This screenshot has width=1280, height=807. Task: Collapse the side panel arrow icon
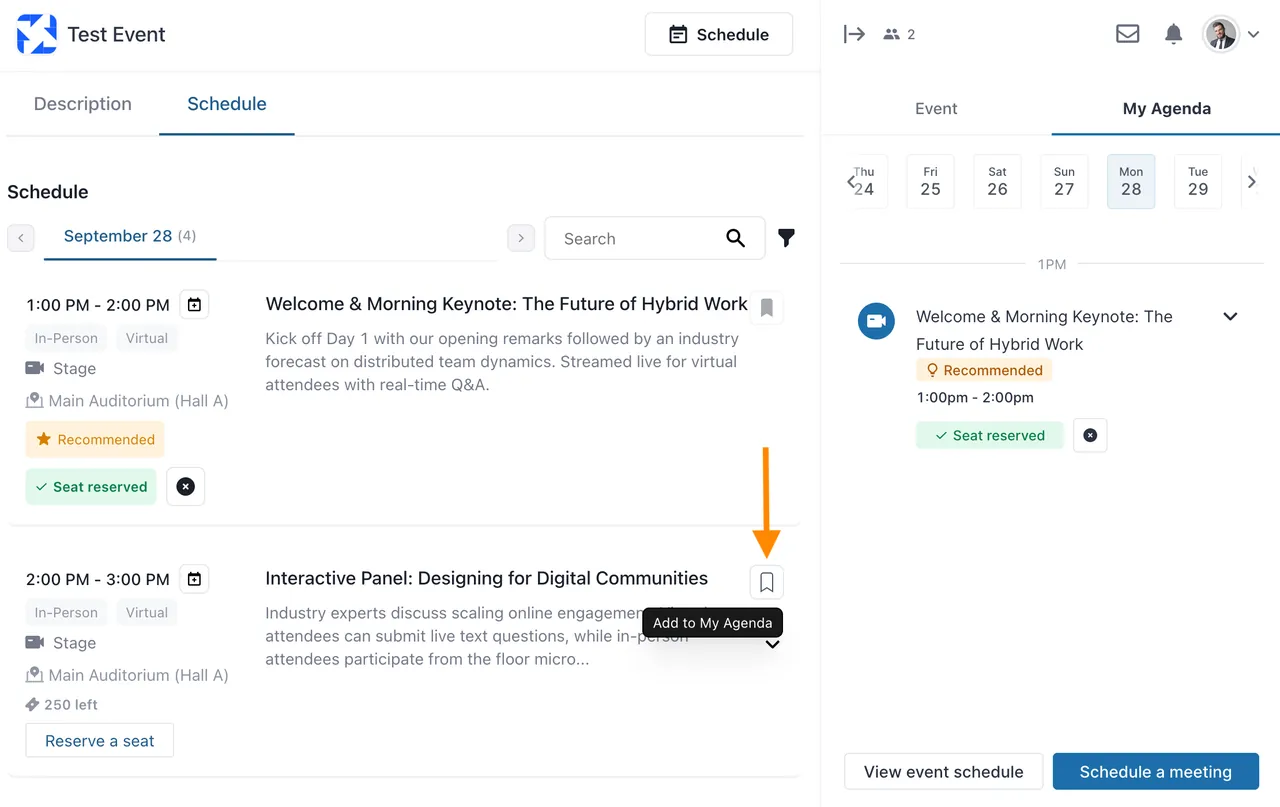[854, 34]
